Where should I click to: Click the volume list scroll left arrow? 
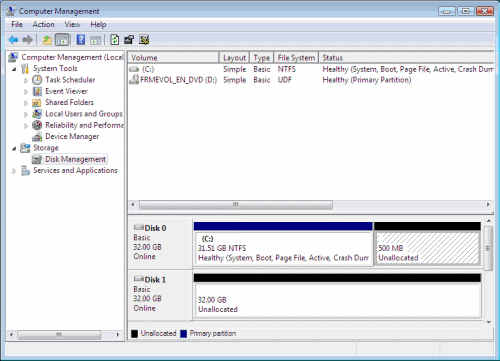[x=133, y=204]
